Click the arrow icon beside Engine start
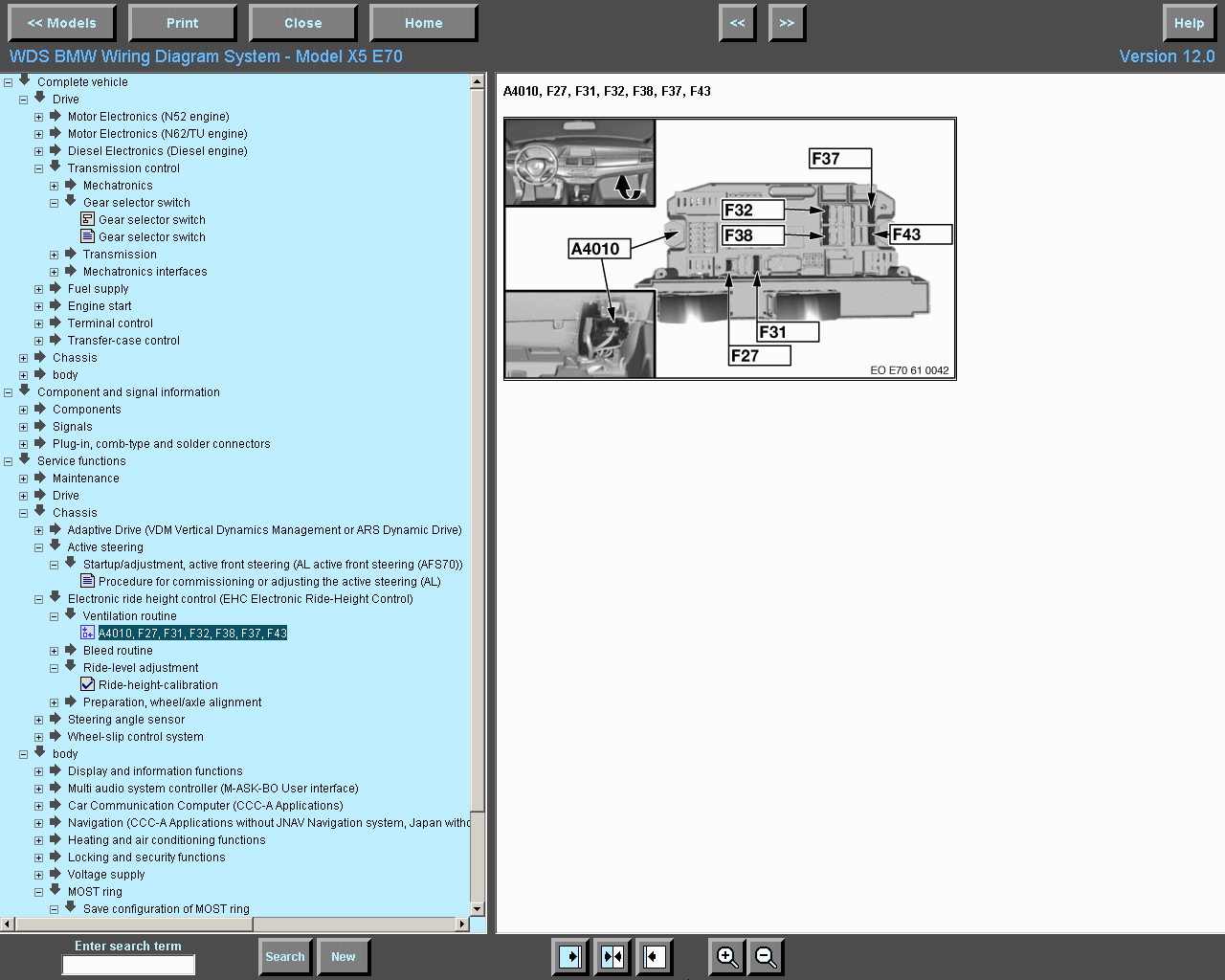The height and width of the screenshot is (980, 1225). pyautogui.click(x=56, y=305)
